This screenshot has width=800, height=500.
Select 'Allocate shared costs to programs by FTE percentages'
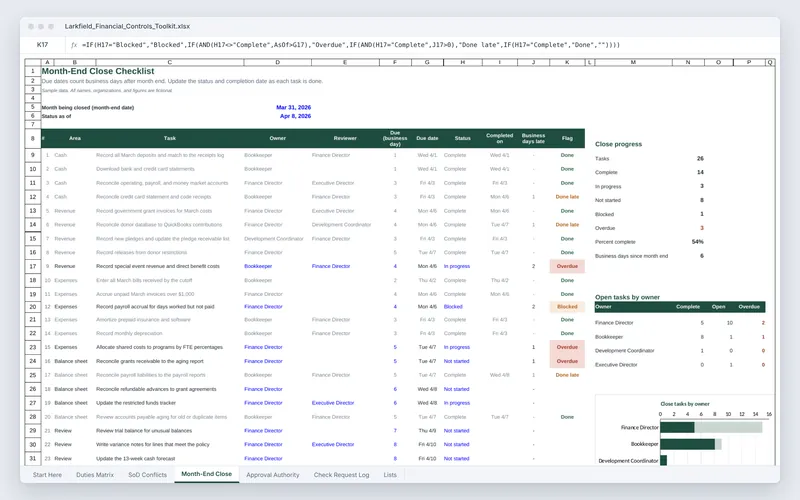coord(159,347)
